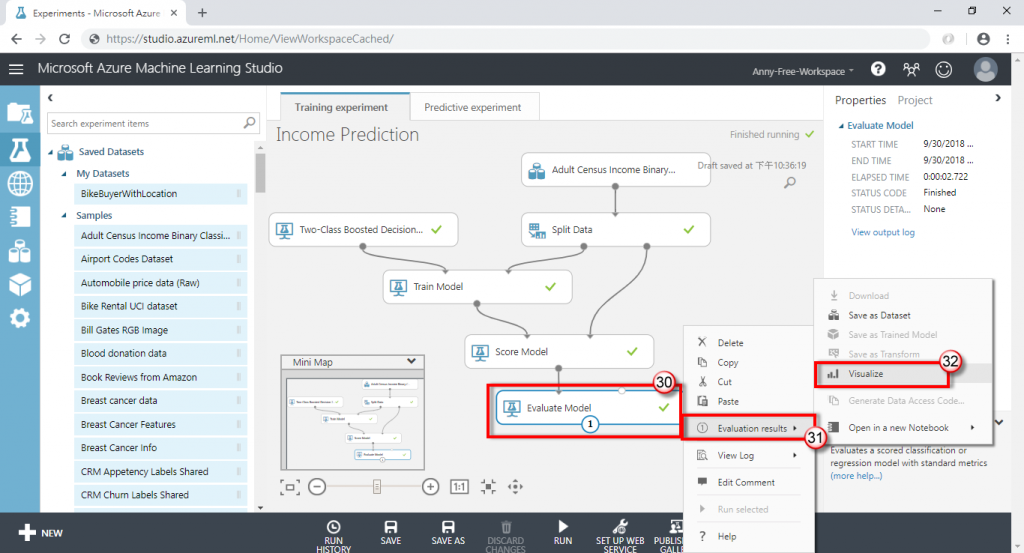
Task: Open Datasets sidebar icon
Action: pyautogui.click(x=20, y=251)
